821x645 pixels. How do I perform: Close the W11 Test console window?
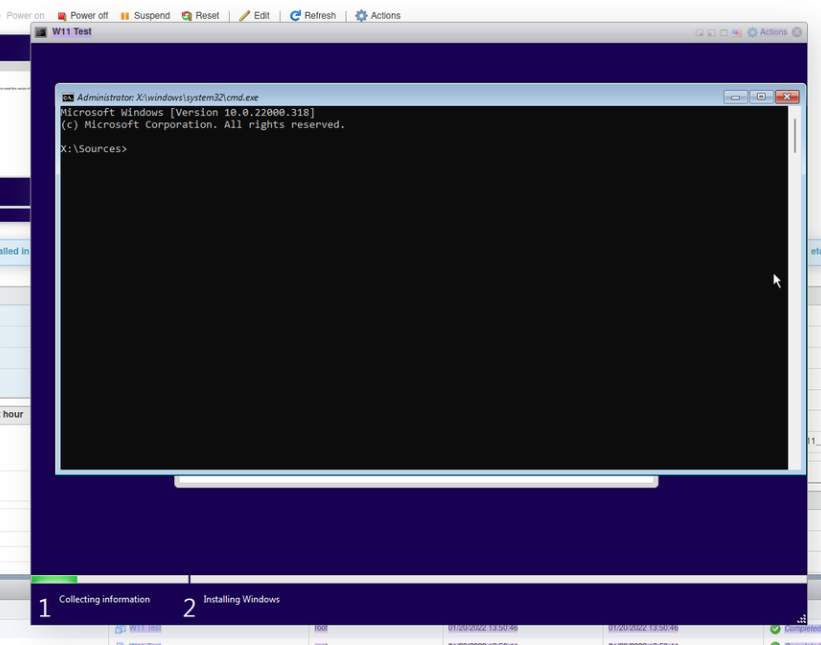(797, 32)
